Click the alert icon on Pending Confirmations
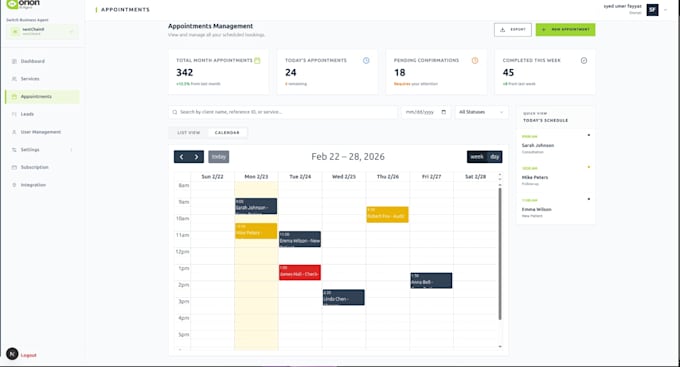 pyautogui.click(x=475, y=61)
